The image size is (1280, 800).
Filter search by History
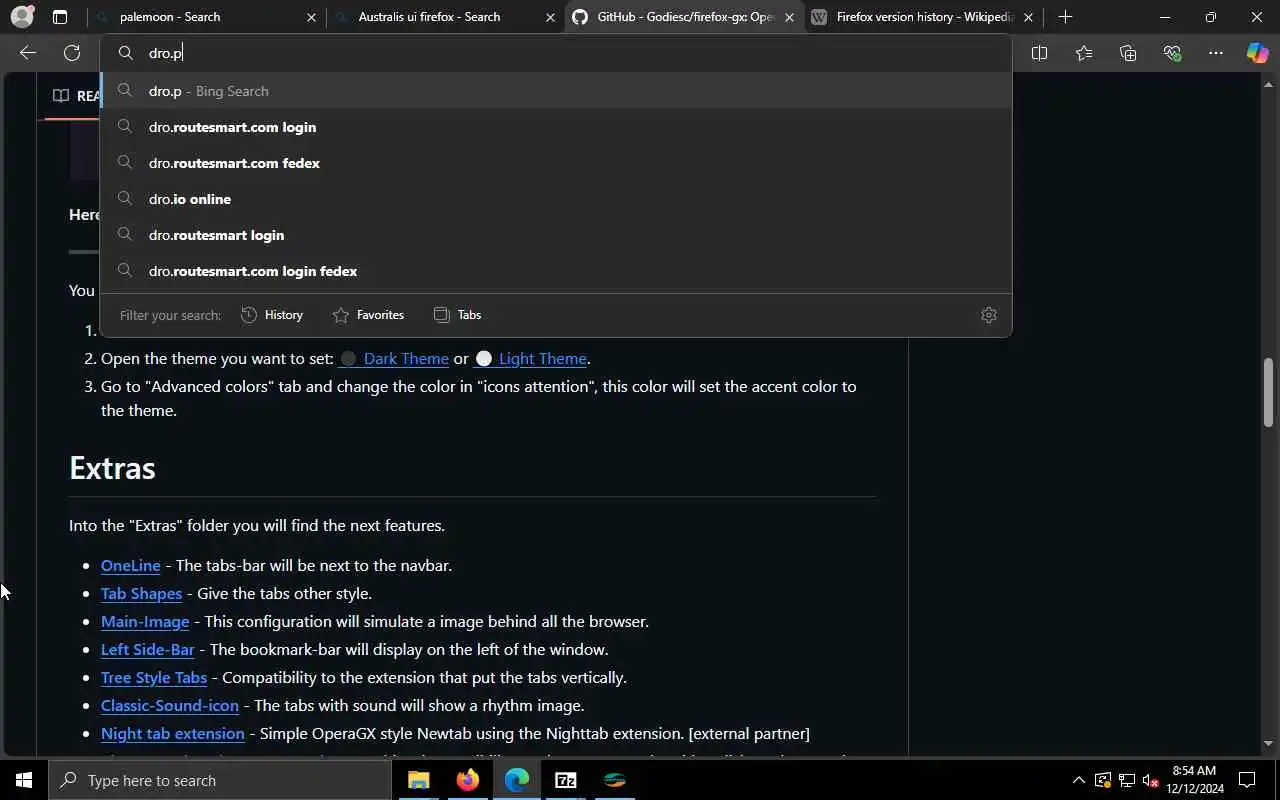click(272, 315)
